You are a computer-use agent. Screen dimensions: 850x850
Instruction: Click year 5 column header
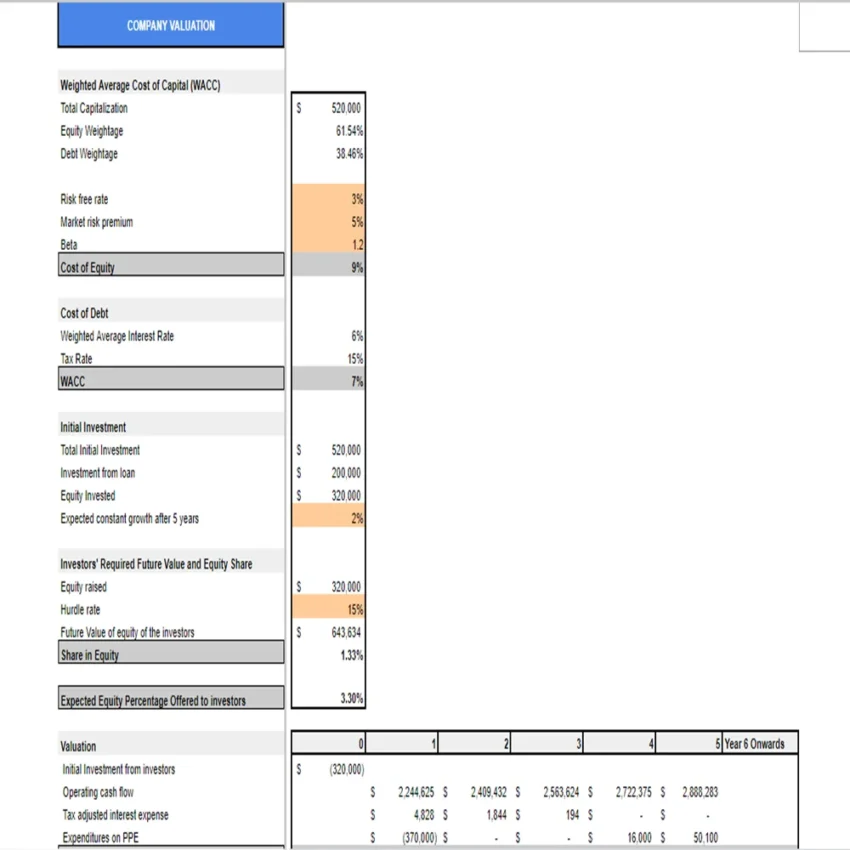[x=689, y=743]
